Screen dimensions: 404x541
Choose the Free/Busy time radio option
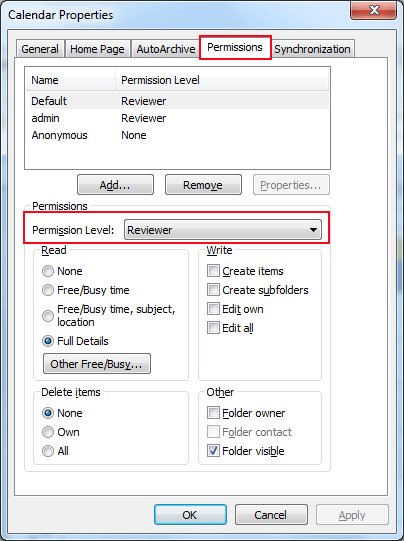point(48,290)
